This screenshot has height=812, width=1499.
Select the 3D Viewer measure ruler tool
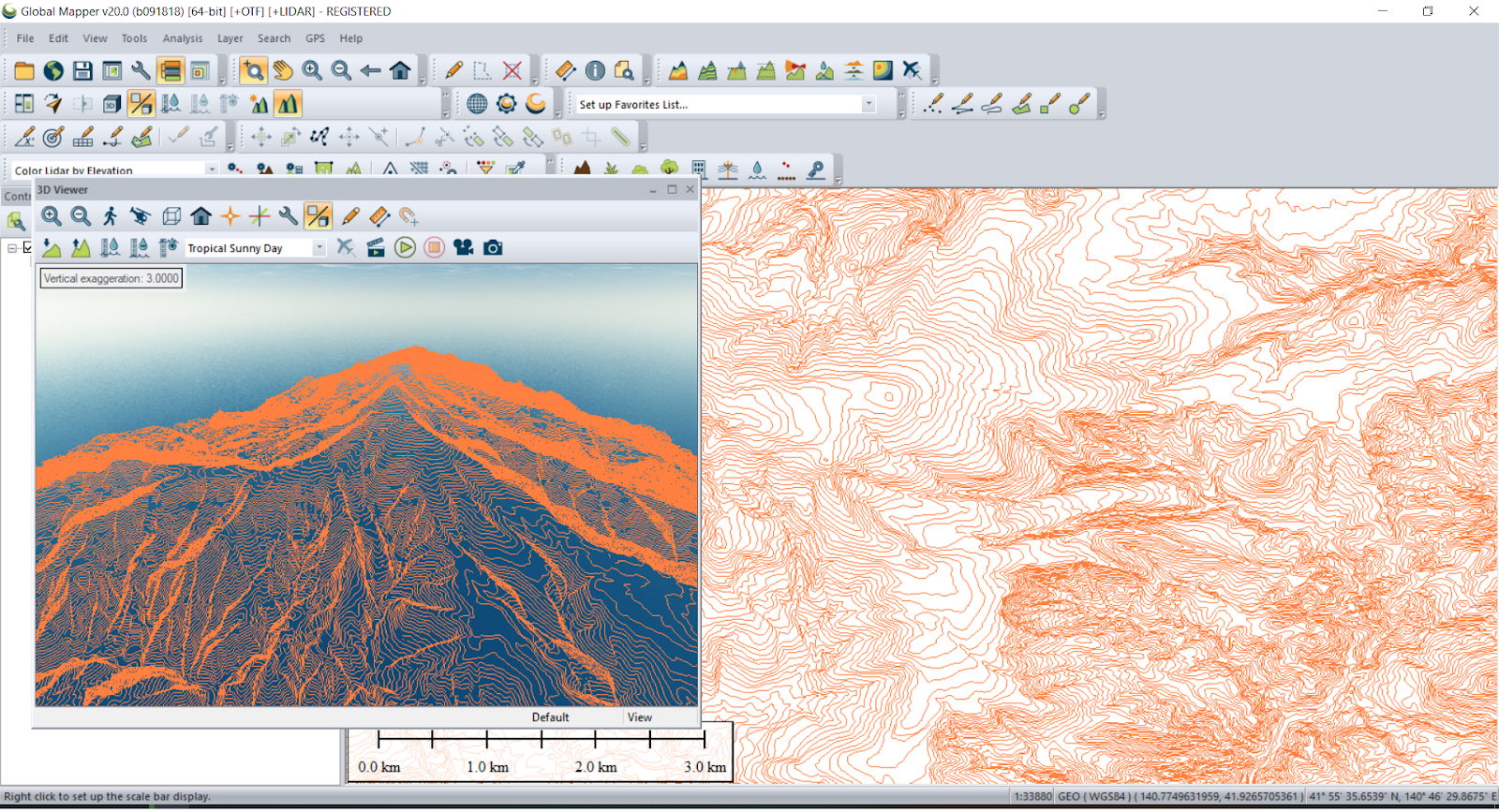(379, 216)
